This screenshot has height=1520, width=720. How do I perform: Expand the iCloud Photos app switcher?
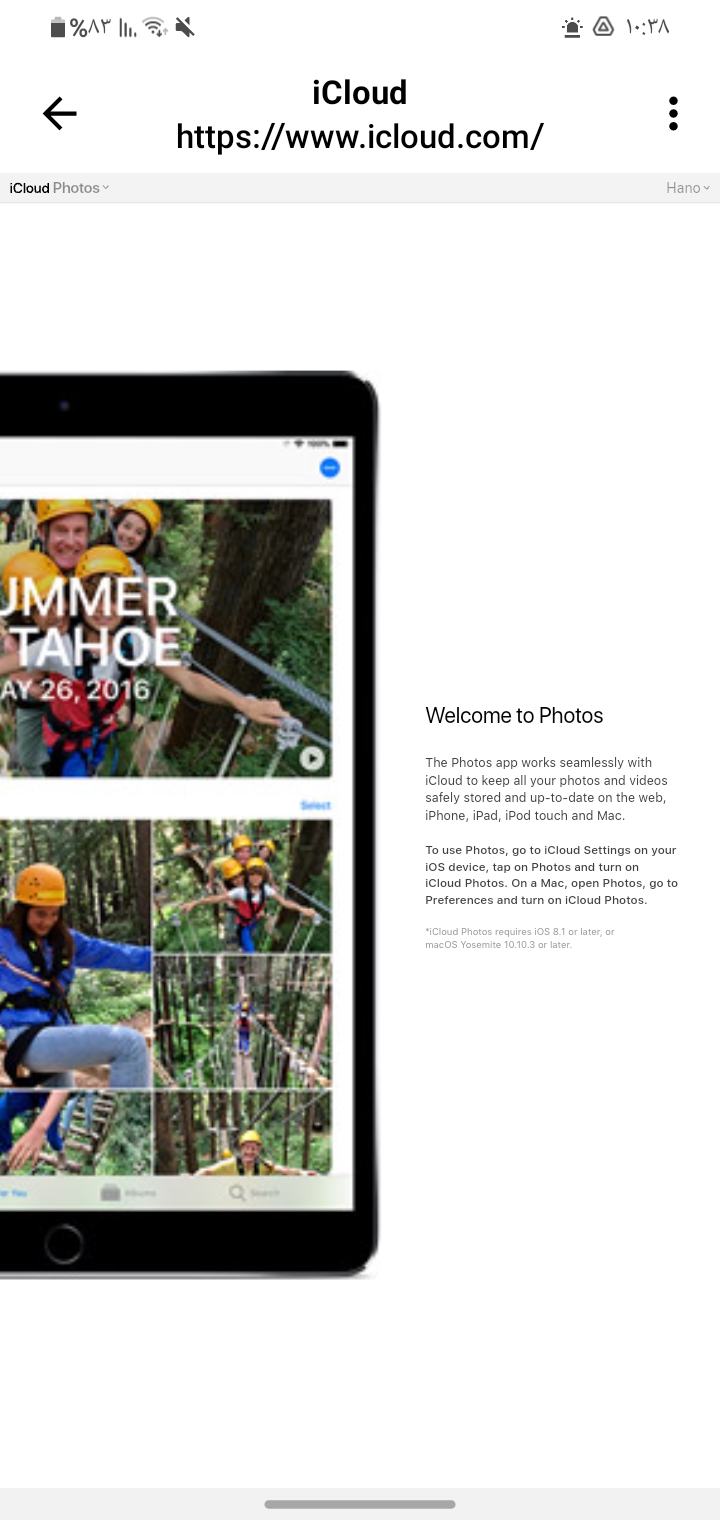point(59,188)
